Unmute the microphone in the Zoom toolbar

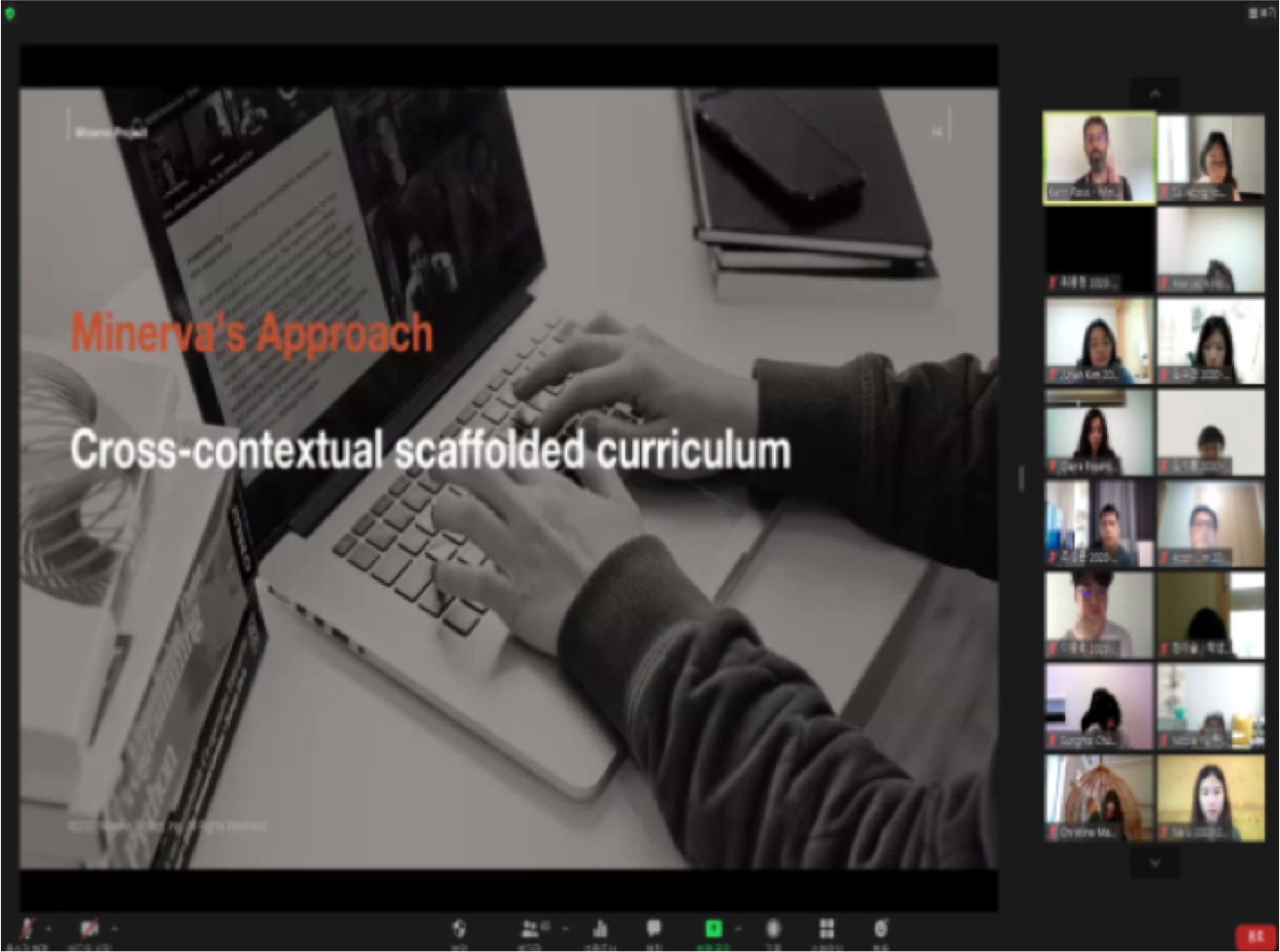coord(27,929)
